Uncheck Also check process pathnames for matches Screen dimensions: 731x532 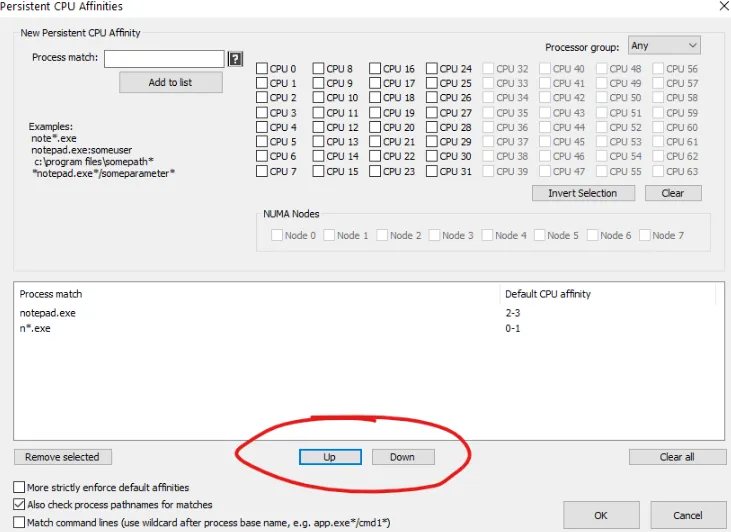(19, 504)
